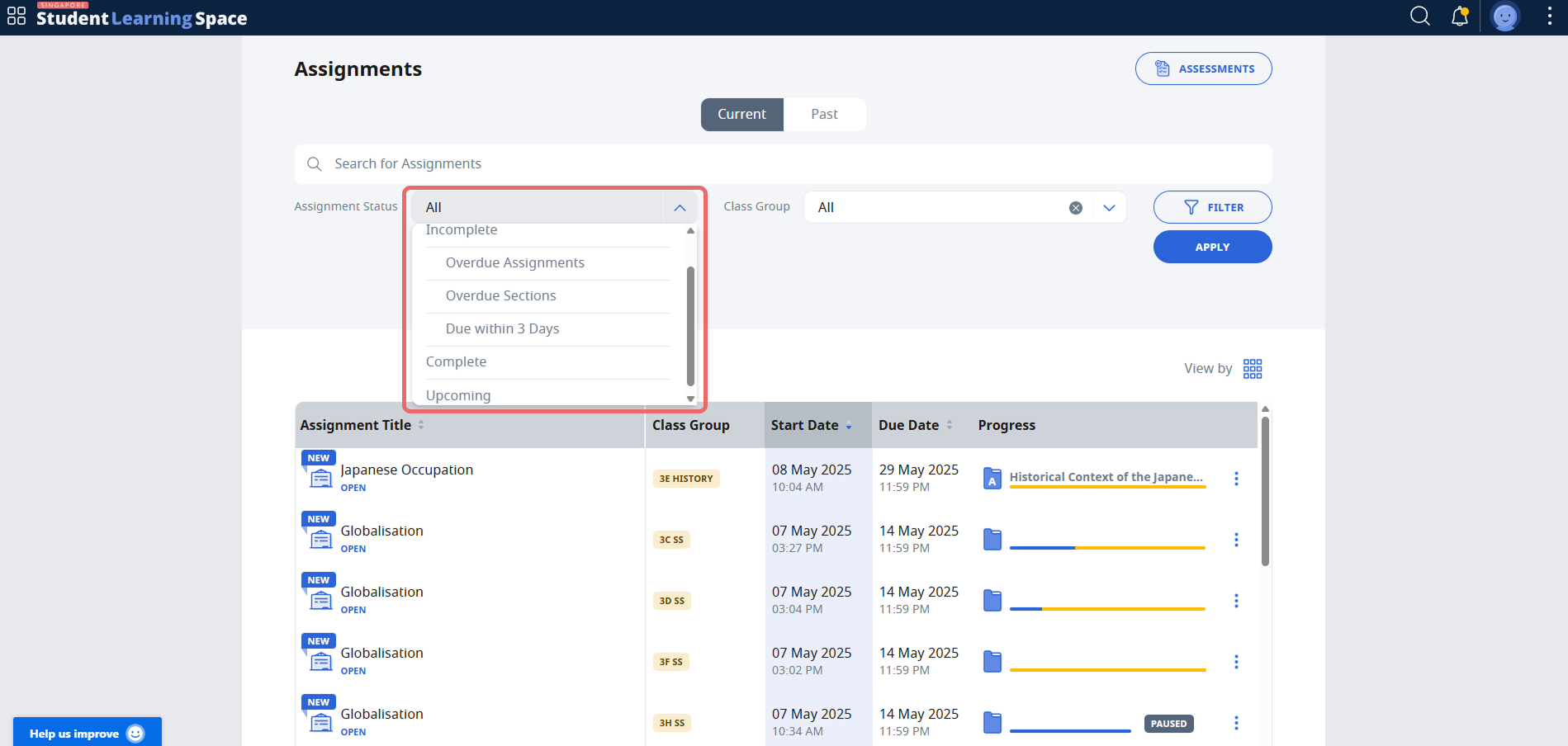
Task: Click the assignments table scrollbar
Action: tap(1265, 491)
